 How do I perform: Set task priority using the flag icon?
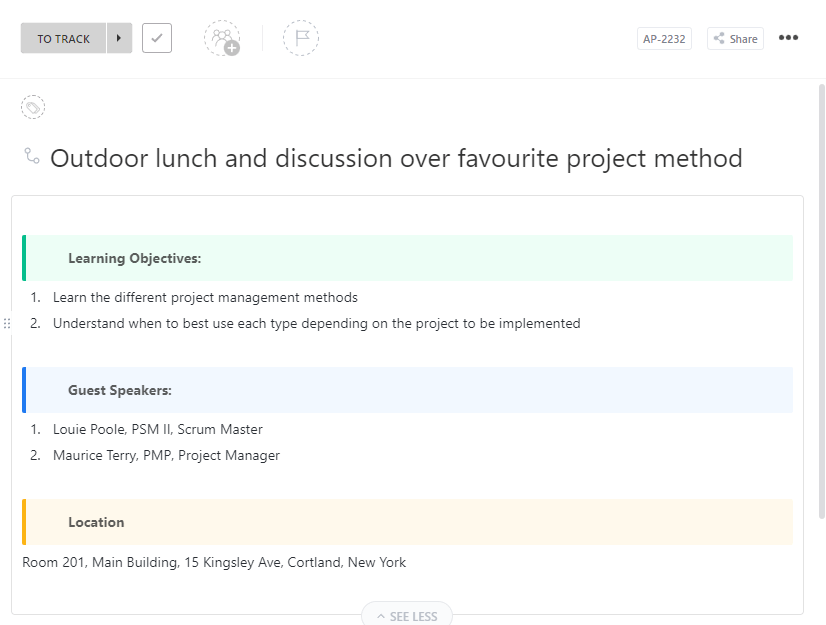(301, 38)
